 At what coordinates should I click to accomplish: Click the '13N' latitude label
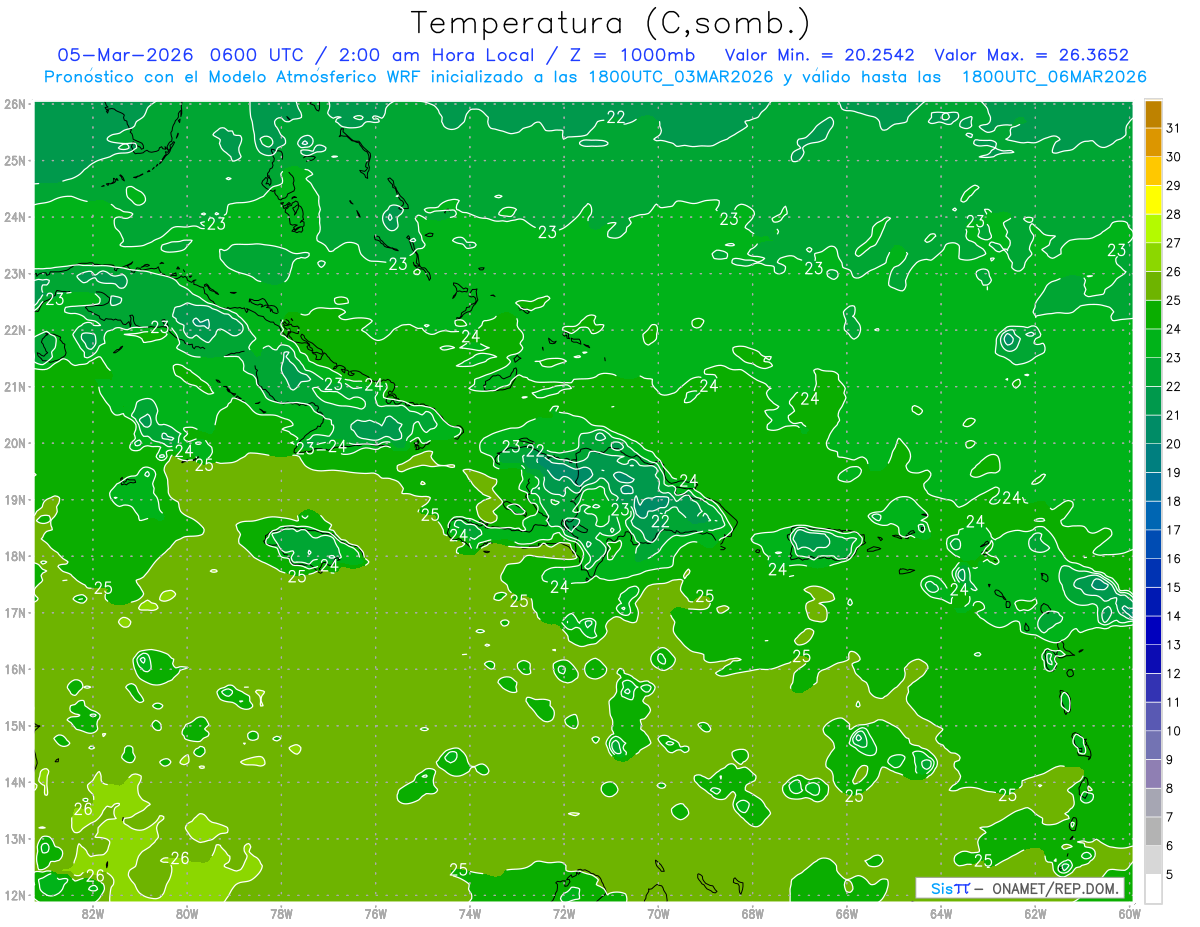[x=15, y=838]
